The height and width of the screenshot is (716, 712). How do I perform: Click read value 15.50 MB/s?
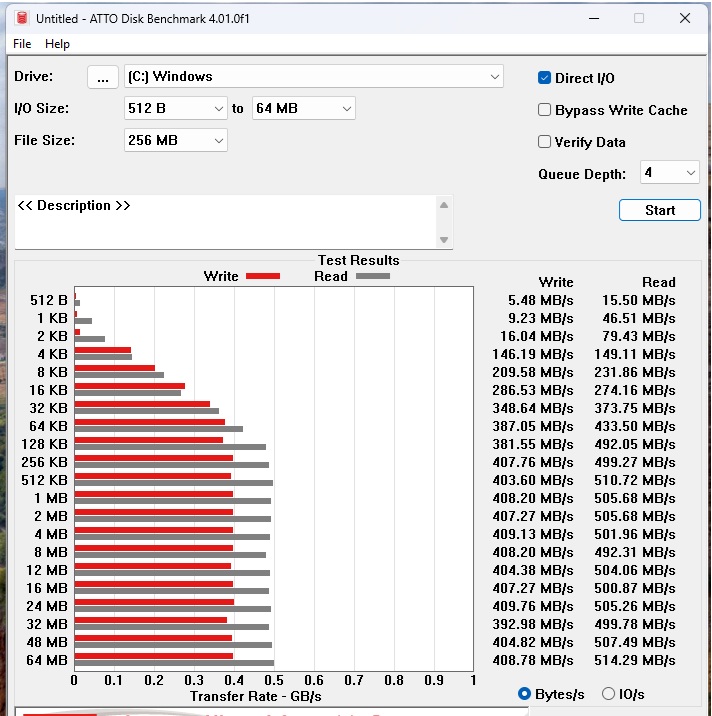638,300
